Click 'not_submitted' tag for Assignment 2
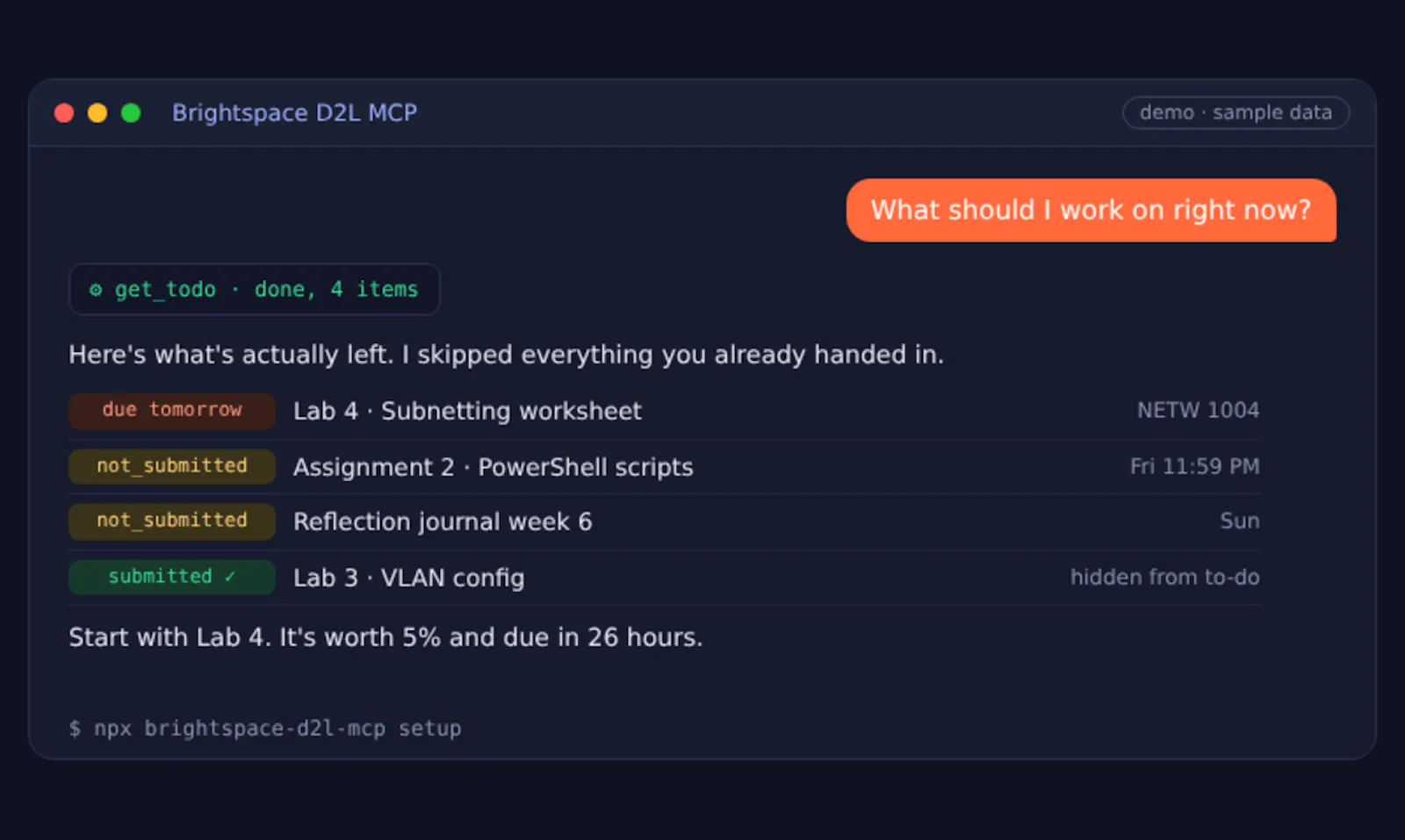This screenshot has height=840, width=1405. [172, 466]
